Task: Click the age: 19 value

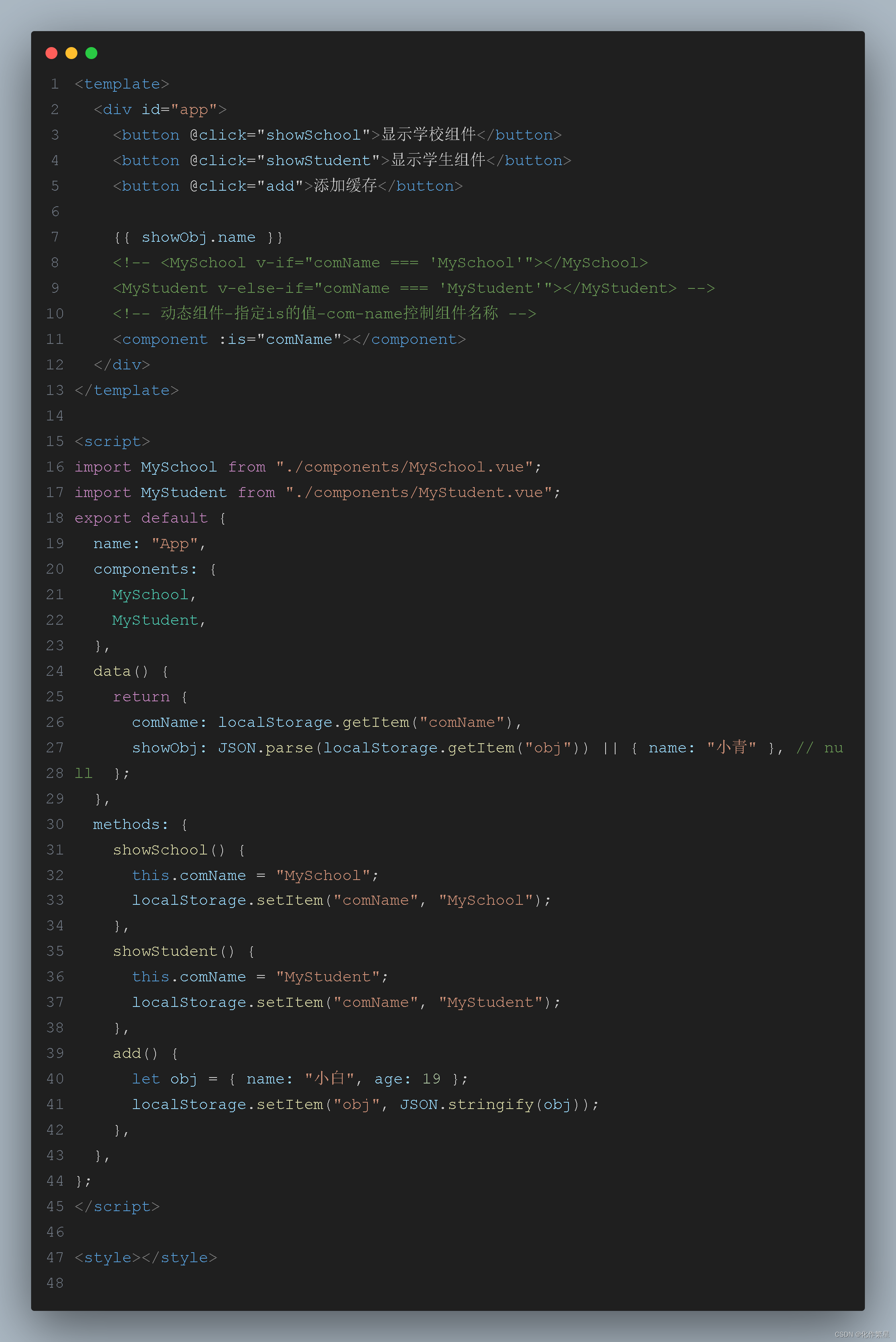Action: click(x=407, y=1079)
